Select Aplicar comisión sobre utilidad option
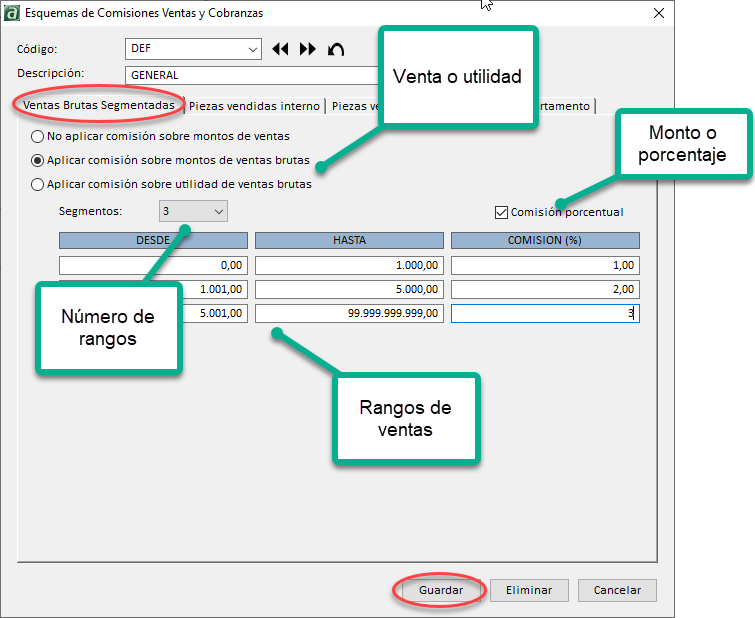The height and width of the screenshot is (618, 755). 38,184
